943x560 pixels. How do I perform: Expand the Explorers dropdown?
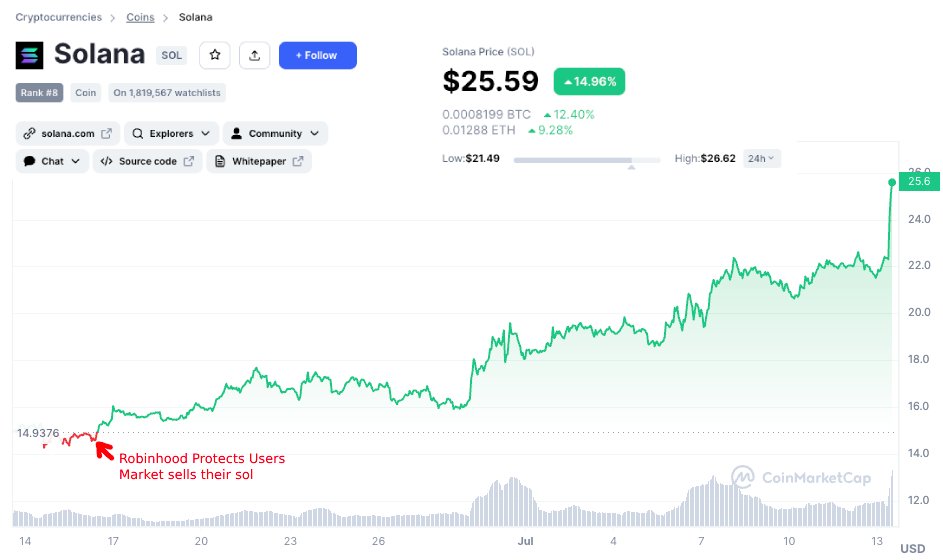point(171,134)
